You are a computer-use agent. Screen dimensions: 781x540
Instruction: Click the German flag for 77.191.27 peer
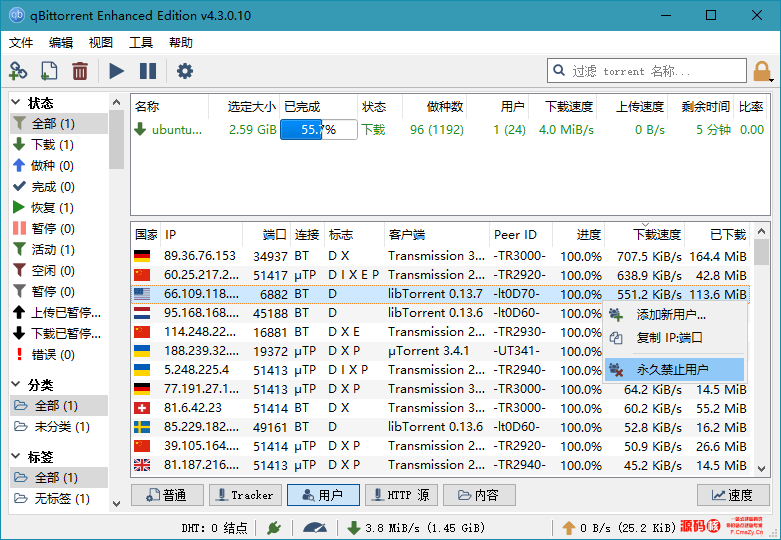coord(142,389)
